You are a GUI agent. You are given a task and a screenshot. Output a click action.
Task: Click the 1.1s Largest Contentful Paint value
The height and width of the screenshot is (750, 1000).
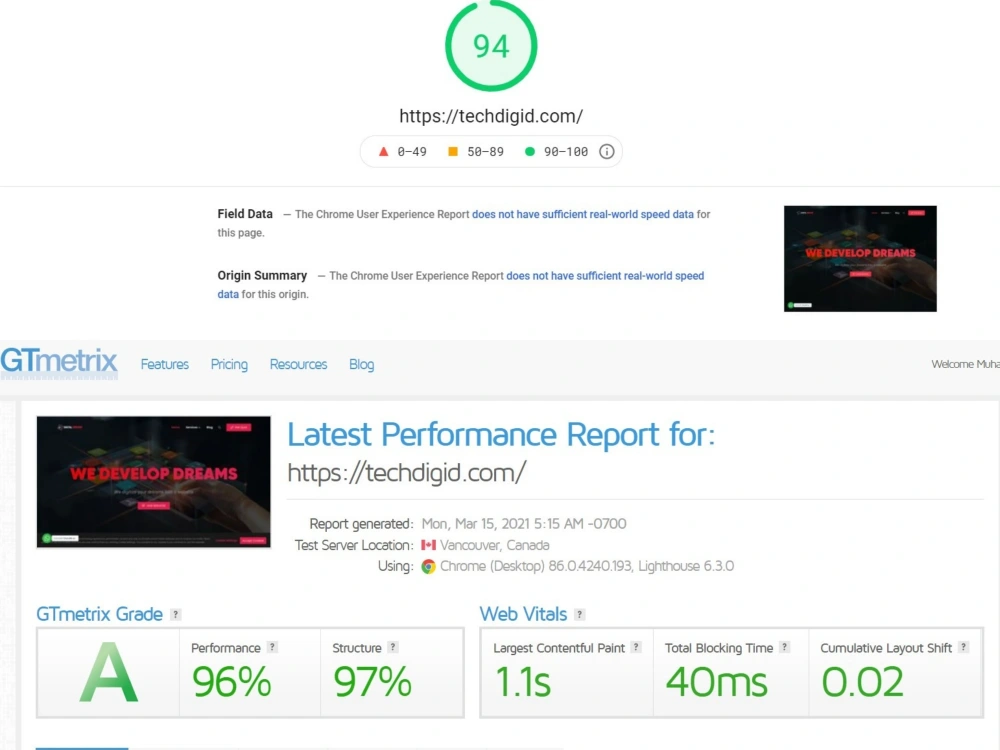click(x=522, y=681)
